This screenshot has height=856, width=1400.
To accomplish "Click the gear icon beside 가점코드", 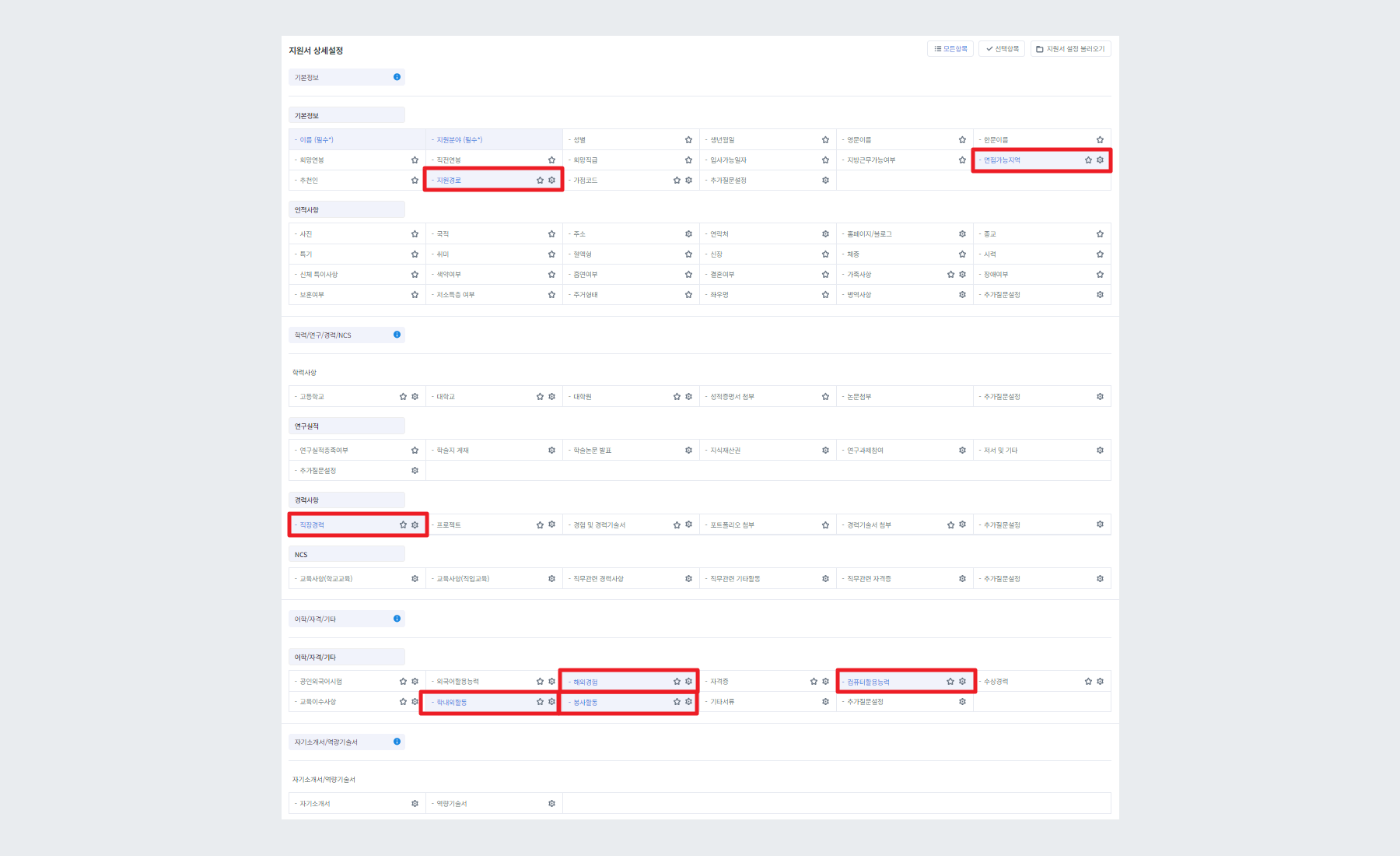I will click(x=688, y=181).
